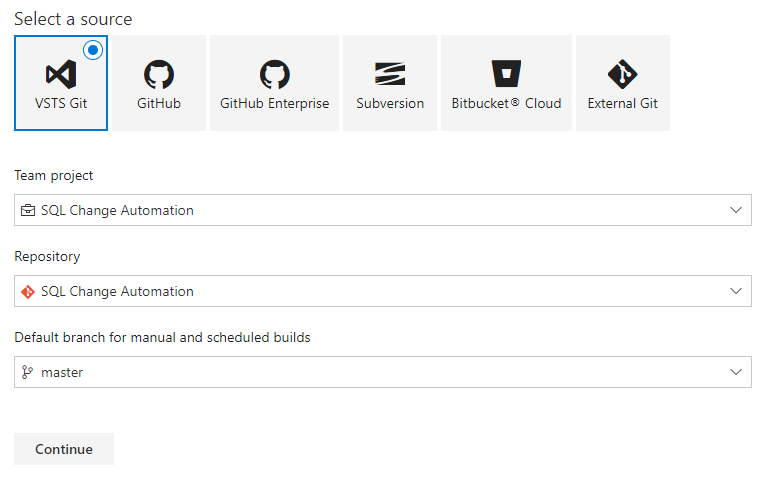The width and height of the screenshot is (774, 486).
Task: Open the Repository dropdown chevron
Action: tap(736, 291)
